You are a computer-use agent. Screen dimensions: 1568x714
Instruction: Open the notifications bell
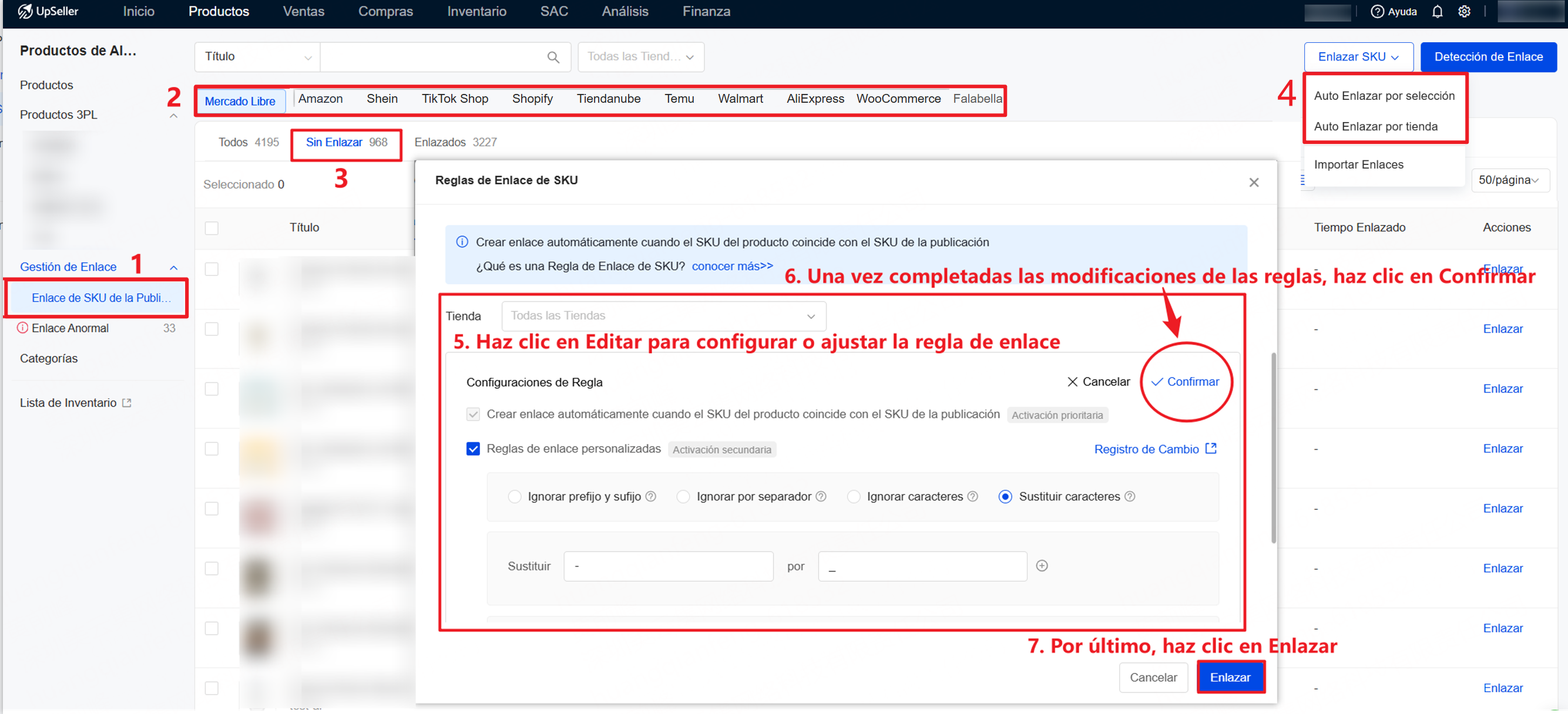point(1437,12)
